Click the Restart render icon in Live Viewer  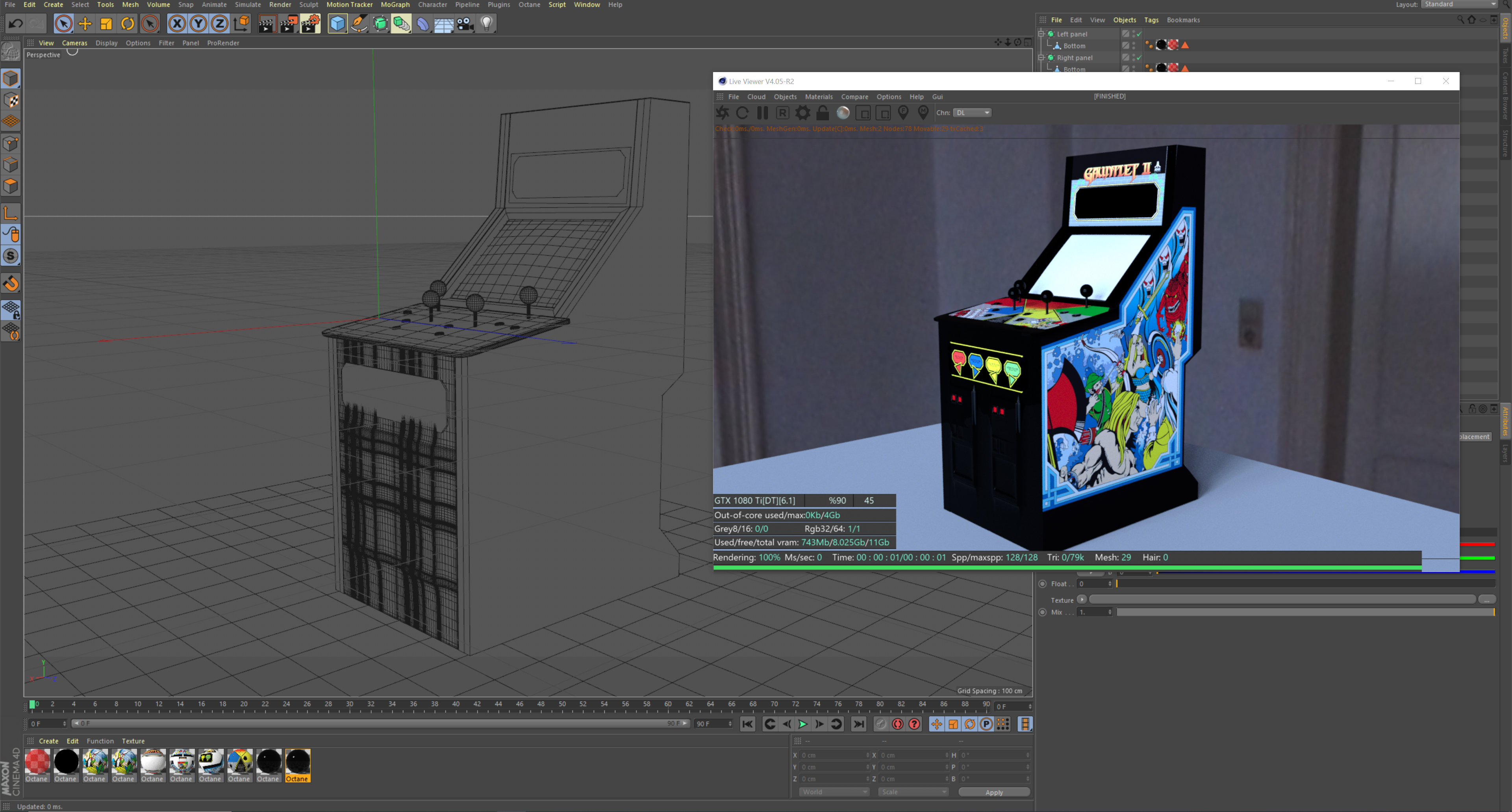coord(743,113)
